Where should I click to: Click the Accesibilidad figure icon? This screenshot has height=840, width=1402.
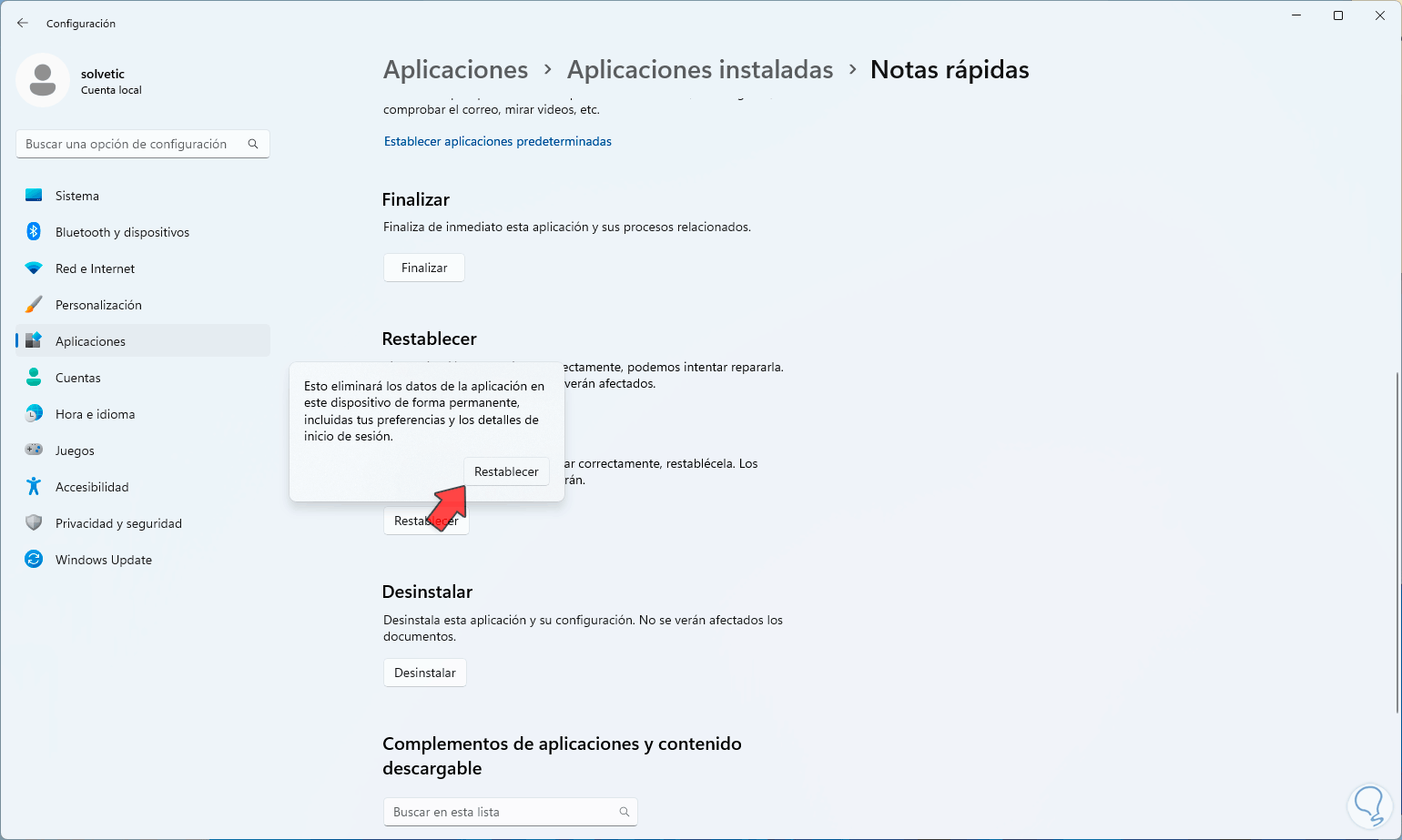34,487
